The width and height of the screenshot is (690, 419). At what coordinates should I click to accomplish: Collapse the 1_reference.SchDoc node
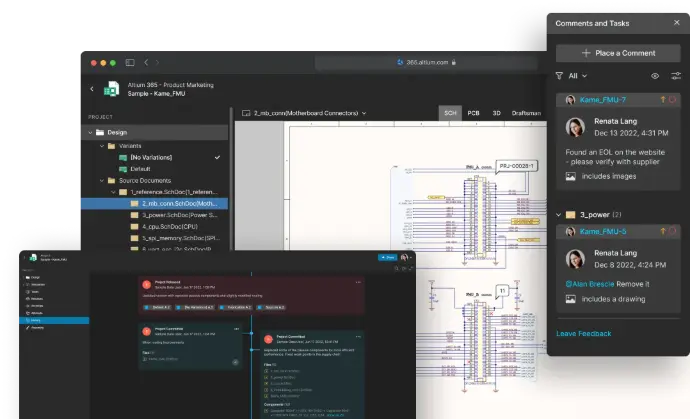pyautogui.click(x=113, y=192)
